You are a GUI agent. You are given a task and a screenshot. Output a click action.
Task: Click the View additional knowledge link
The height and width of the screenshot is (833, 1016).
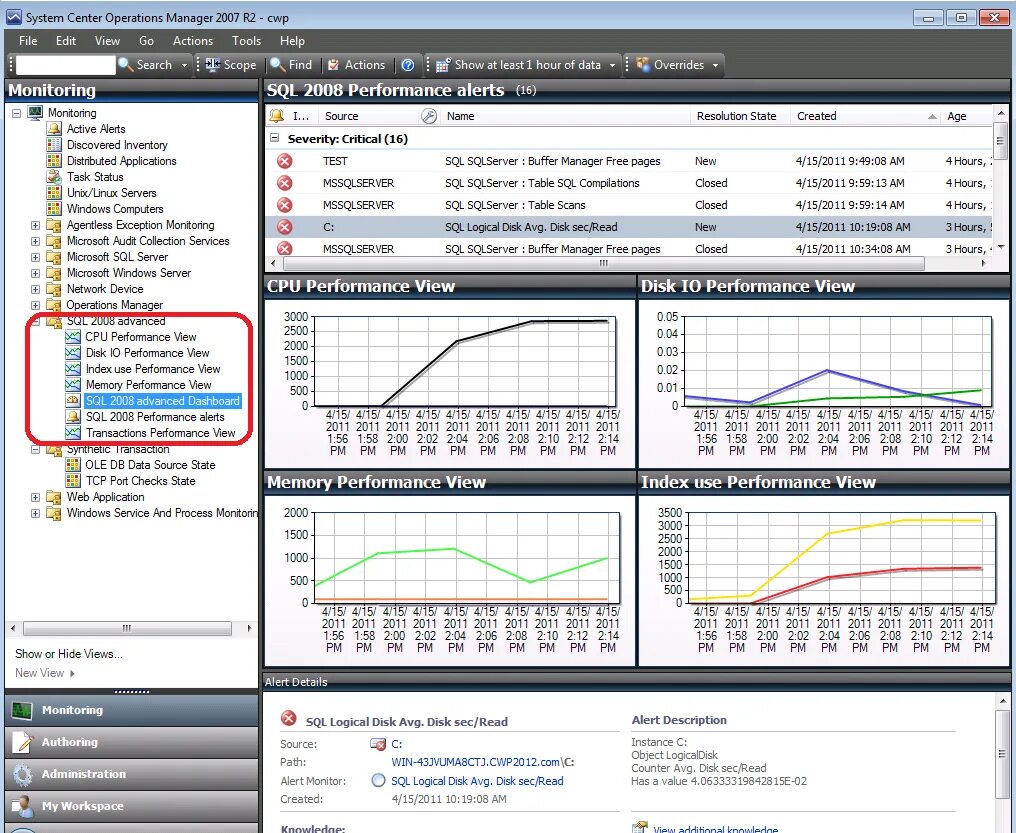(715, 828)
